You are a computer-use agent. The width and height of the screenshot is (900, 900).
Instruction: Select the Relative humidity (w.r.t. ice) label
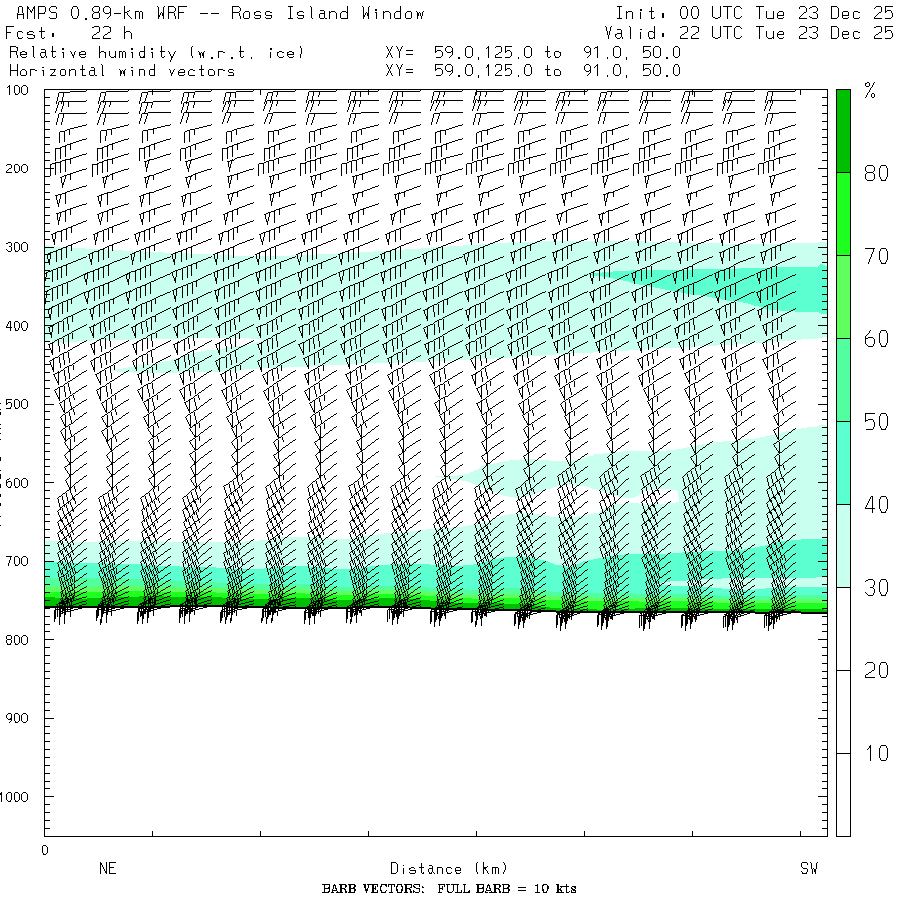coord(156,52)
